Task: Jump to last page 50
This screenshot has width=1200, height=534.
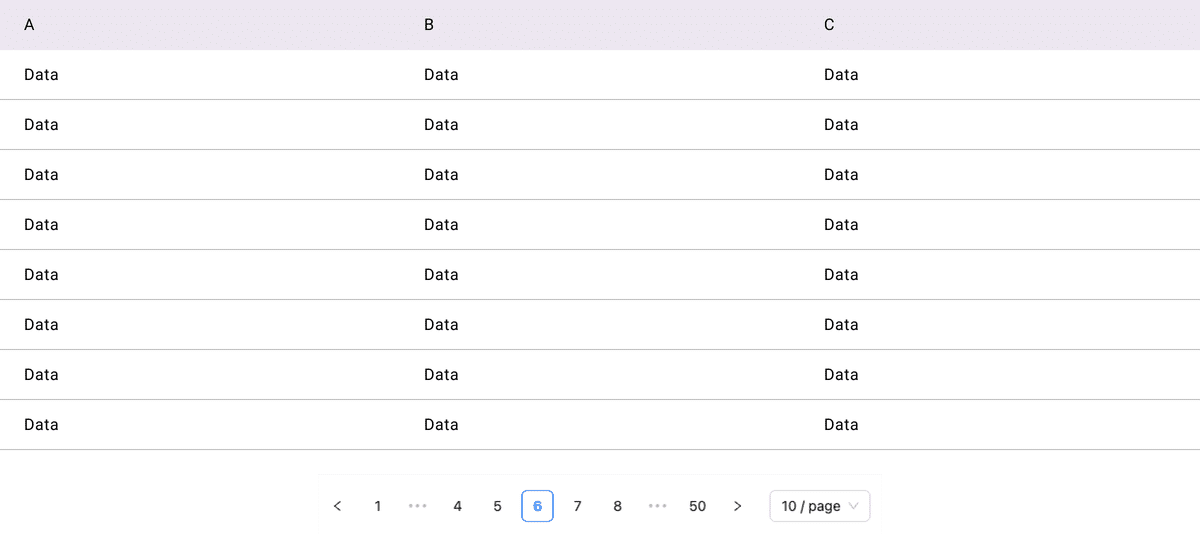Action: tap(698, 506)
